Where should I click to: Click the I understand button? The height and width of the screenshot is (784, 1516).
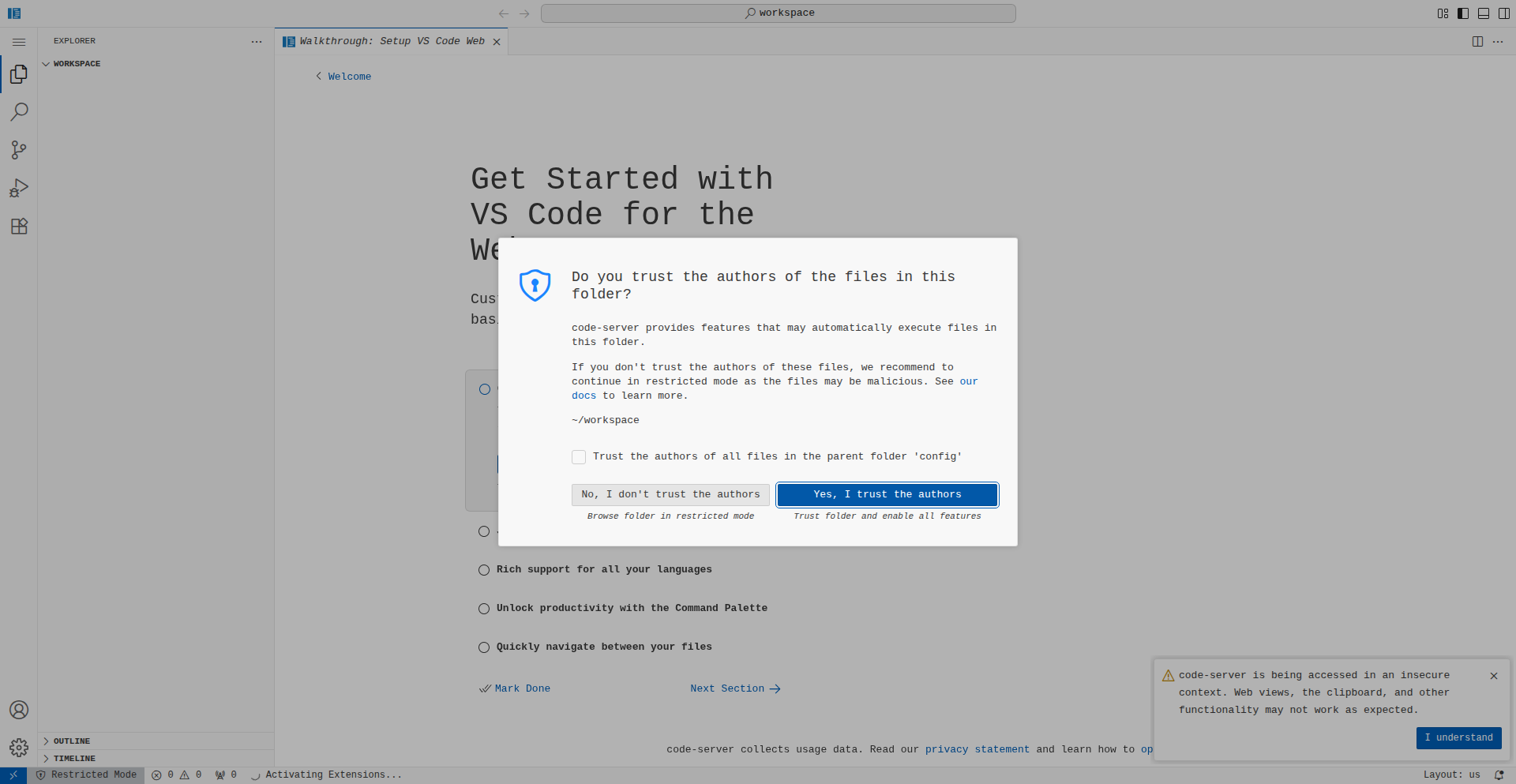point(1458,738)
